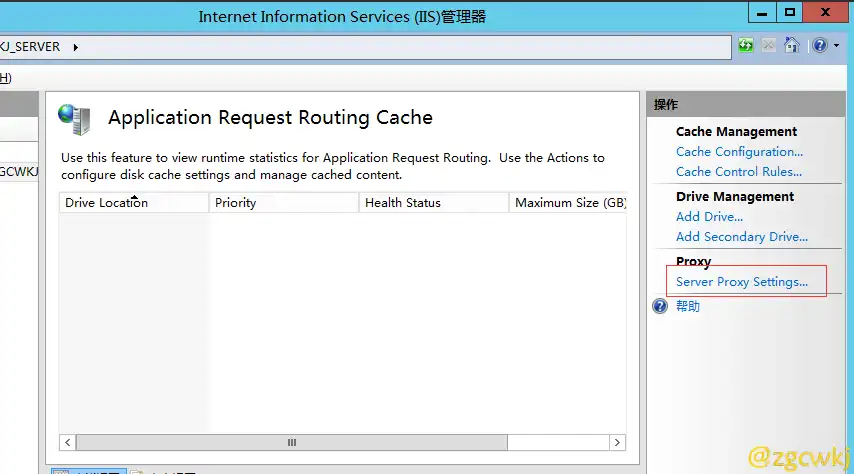Click the Drive Management section heading
Viewport: 854px width, 474px height.
pyautogui.click(x=735, y=197)
